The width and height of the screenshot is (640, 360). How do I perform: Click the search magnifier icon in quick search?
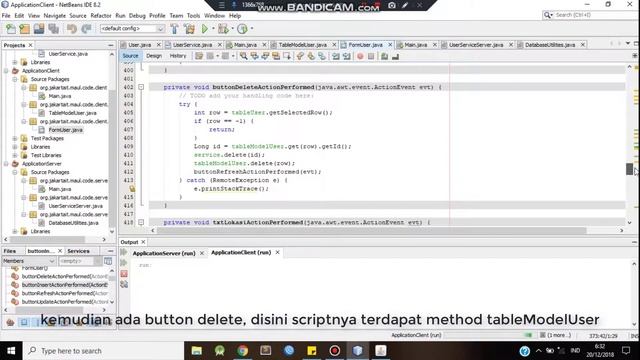point(548,15)
